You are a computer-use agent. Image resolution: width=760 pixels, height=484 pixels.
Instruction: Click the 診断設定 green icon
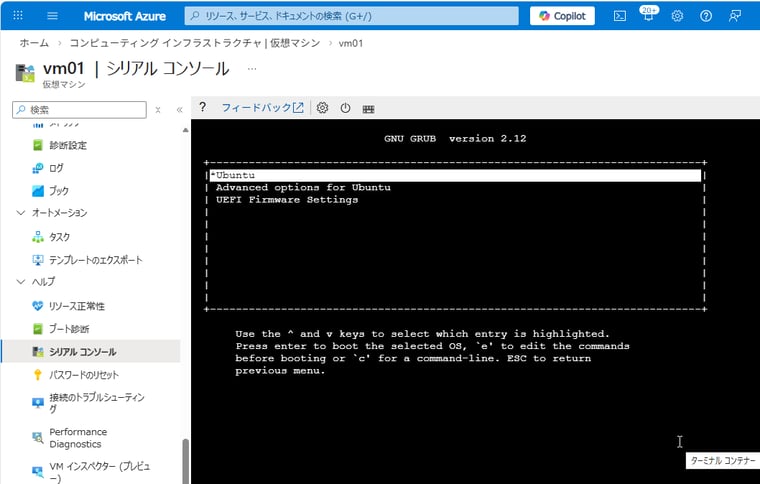(38, 145)
